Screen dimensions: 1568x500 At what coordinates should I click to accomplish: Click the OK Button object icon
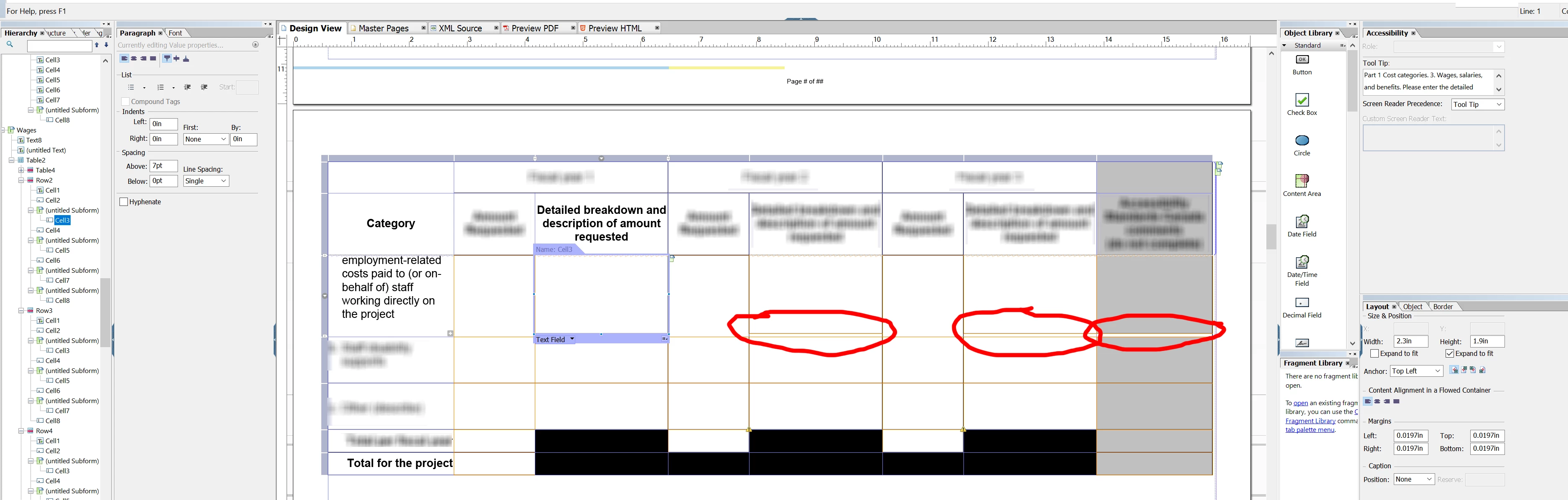coord(1301,60)
